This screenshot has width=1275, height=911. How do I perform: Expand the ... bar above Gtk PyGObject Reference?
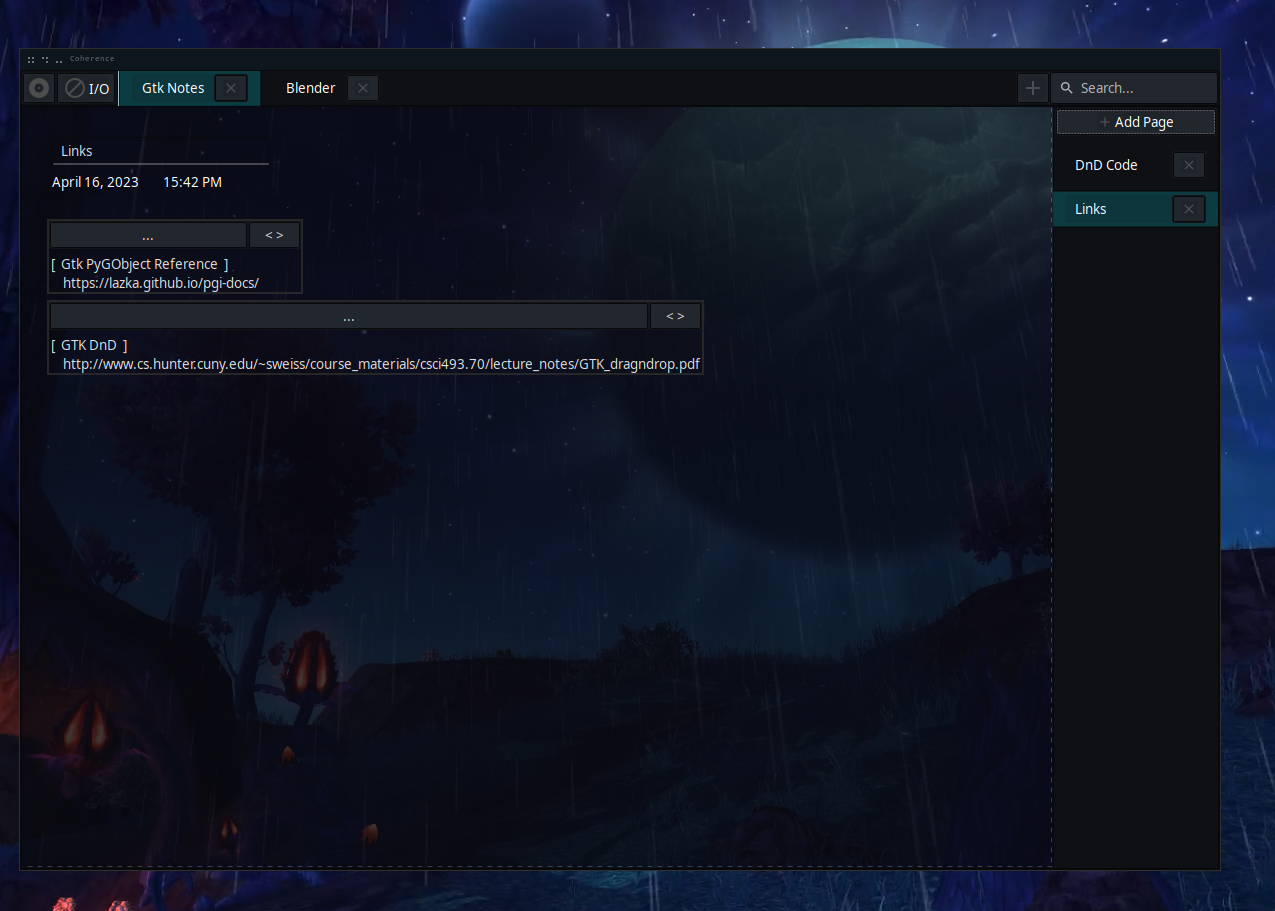click(x=148, y=236)
